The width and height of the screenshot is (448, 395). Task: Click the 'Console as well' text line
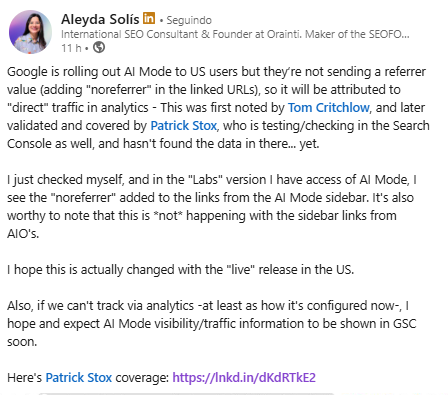(x=163, y=144)
